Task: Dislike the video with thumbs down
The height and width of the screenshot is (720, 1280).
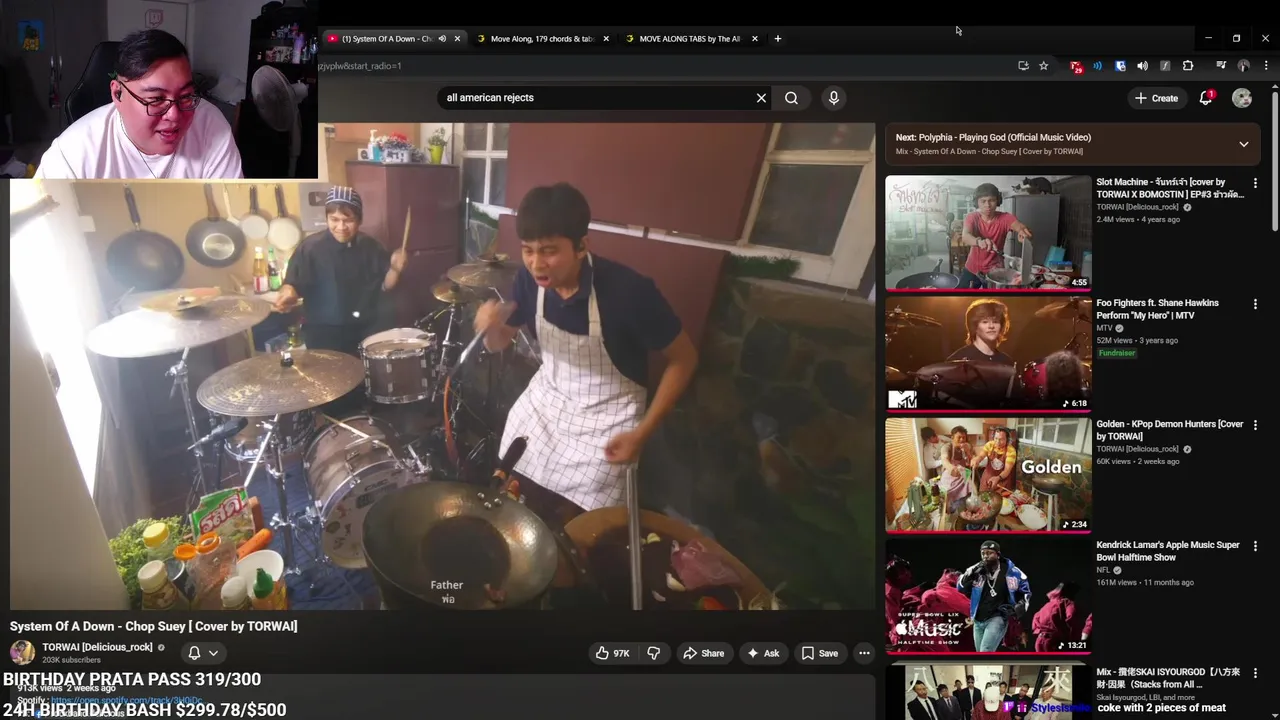Action: click(653, 653)
